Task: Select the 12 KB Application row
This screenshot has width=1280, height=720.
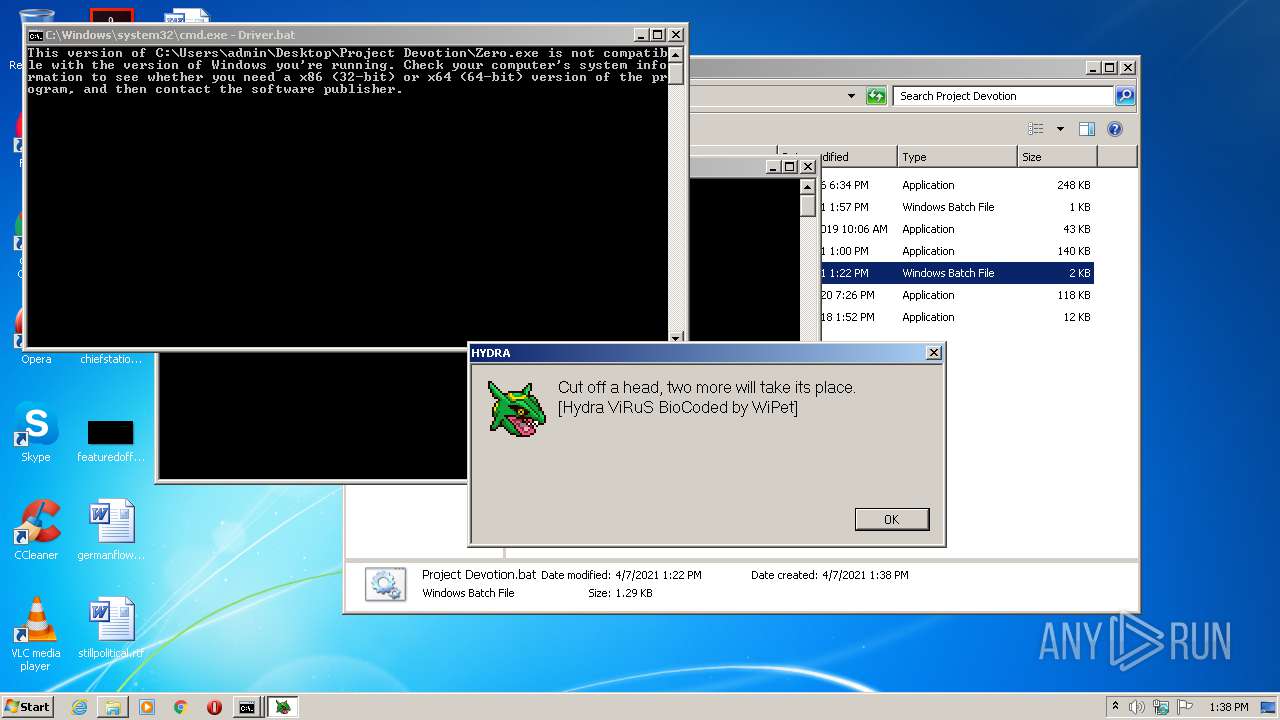Action: (x=957, y=317)
